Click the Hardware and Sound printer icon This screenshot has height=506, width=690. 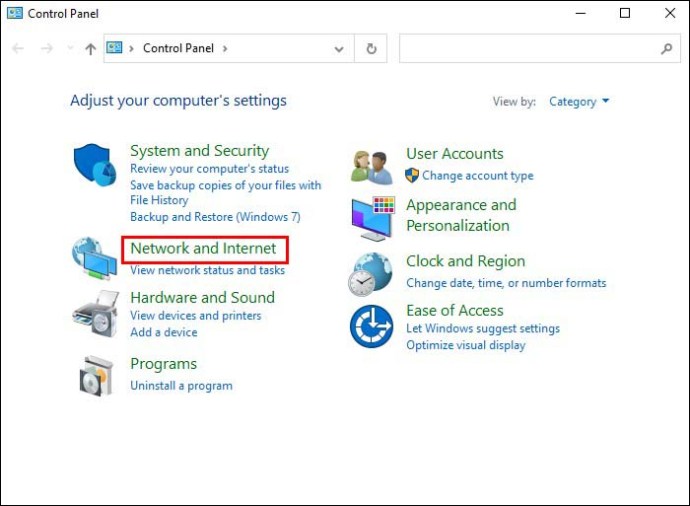[95, 313]
